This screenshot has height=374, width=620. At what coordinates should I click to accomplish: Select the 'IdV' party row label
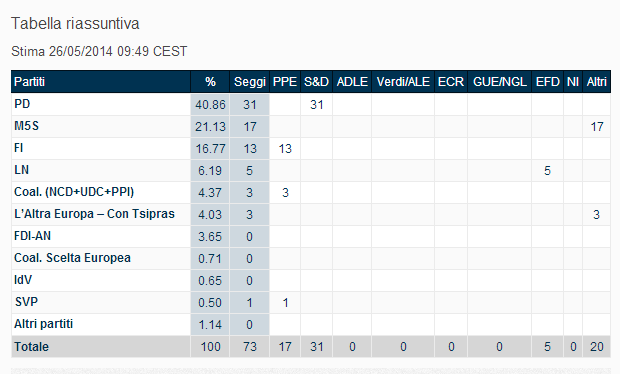tap(23, 280)
